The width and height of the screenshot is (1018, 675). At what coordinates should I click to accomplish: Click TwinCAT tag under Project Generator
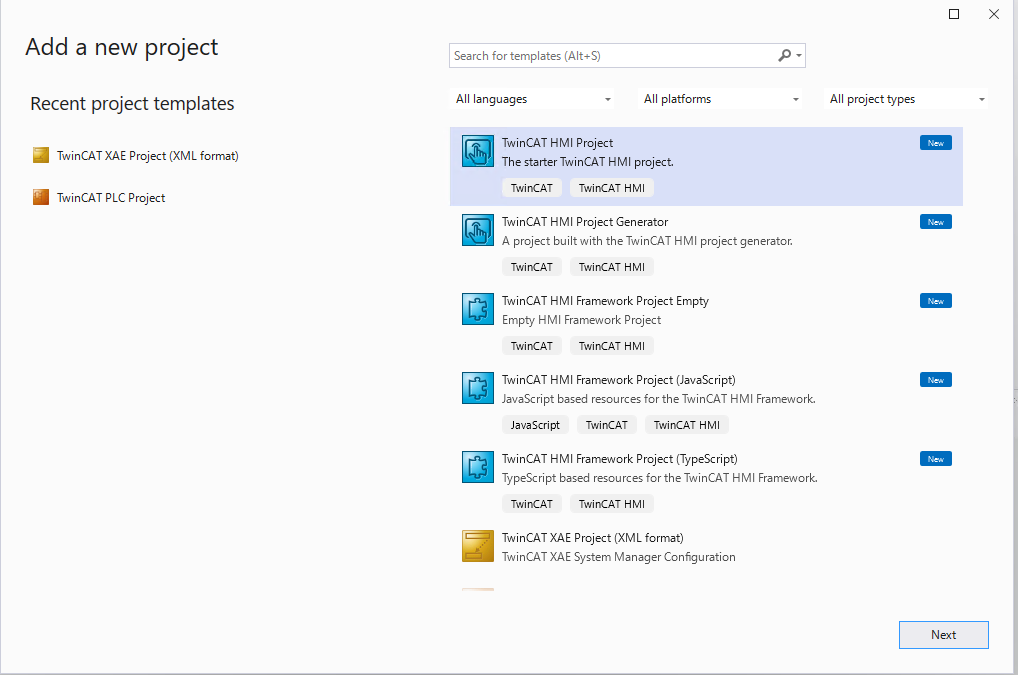[532, 267]
